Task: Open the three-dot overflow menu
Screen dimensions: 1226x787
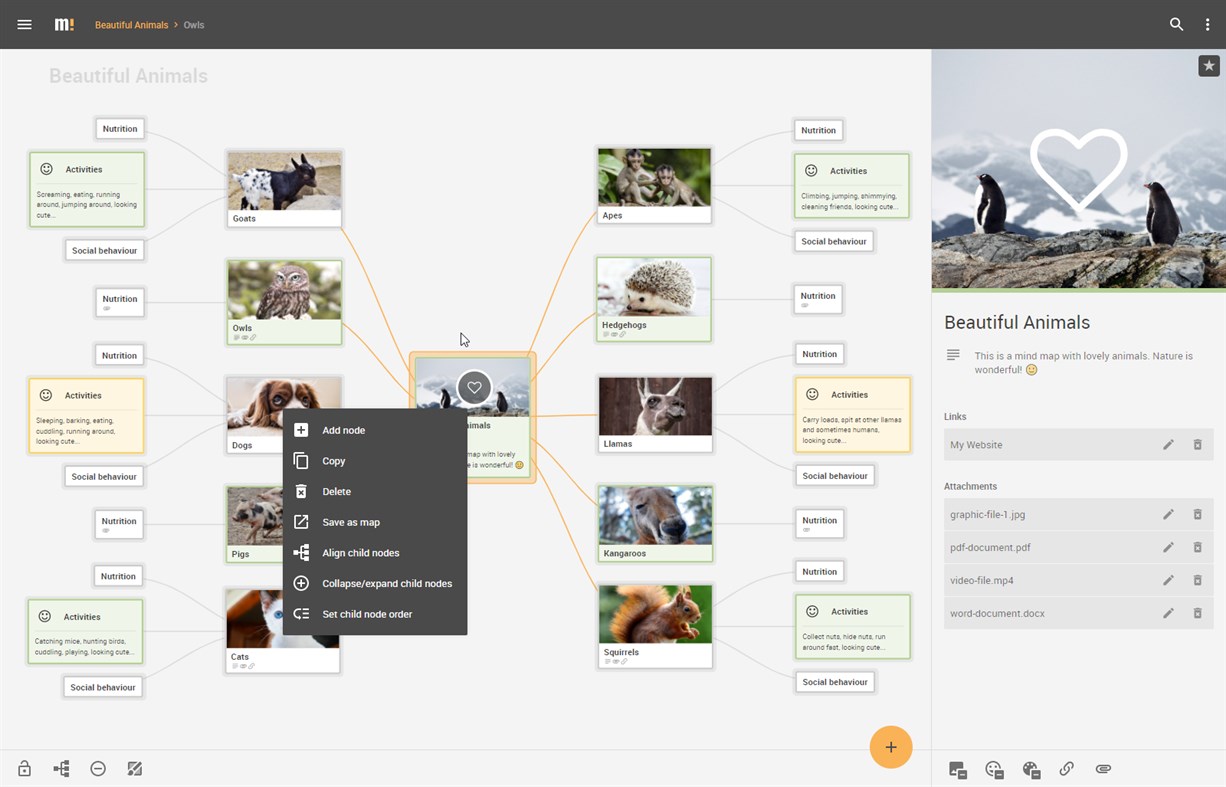Action: pos(1208,24)
